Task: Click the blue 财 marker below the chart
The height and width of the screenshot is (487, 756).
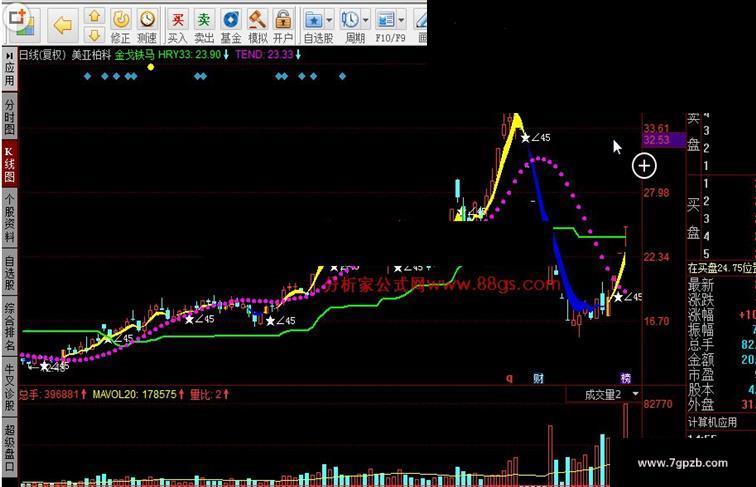Action: (539, 378)
